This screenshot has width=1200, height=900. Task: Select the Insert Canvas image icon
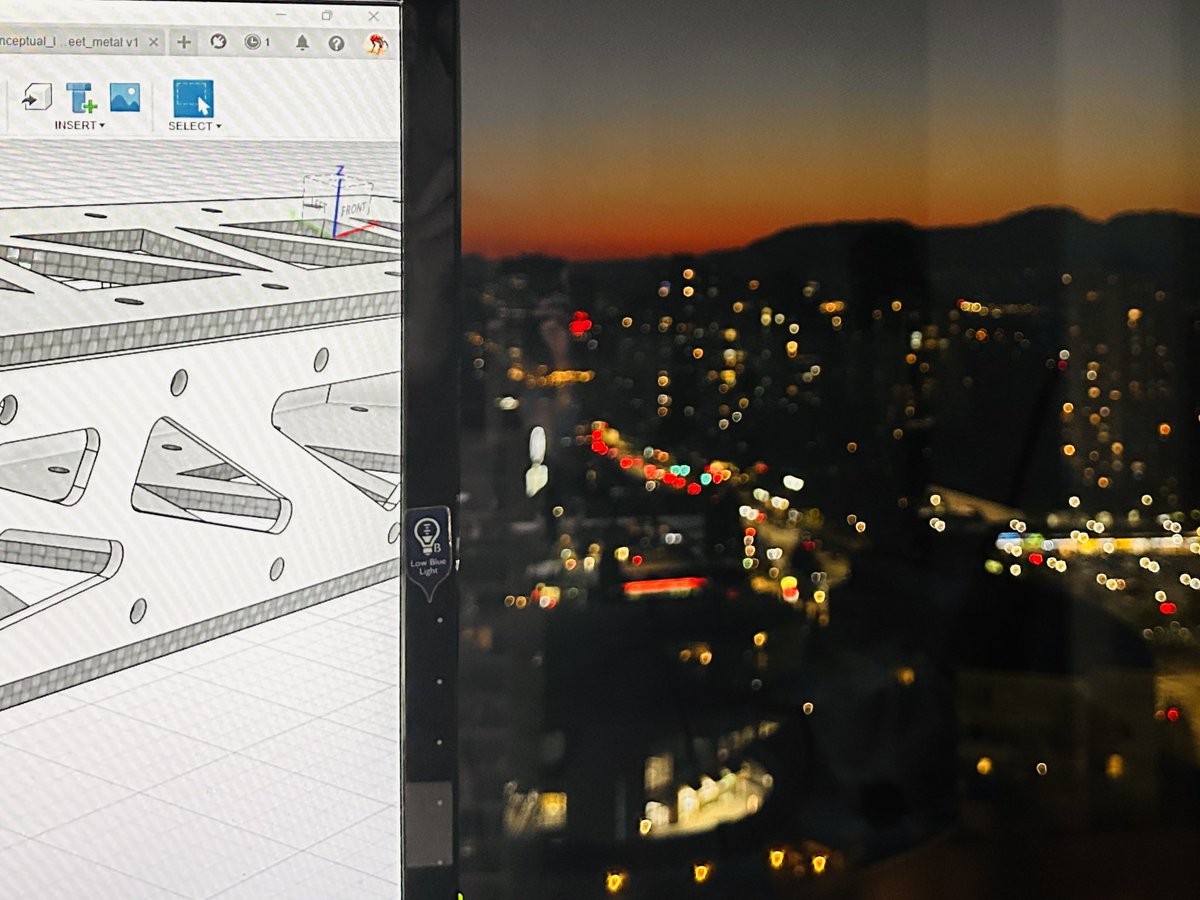[x=125, y=97]
